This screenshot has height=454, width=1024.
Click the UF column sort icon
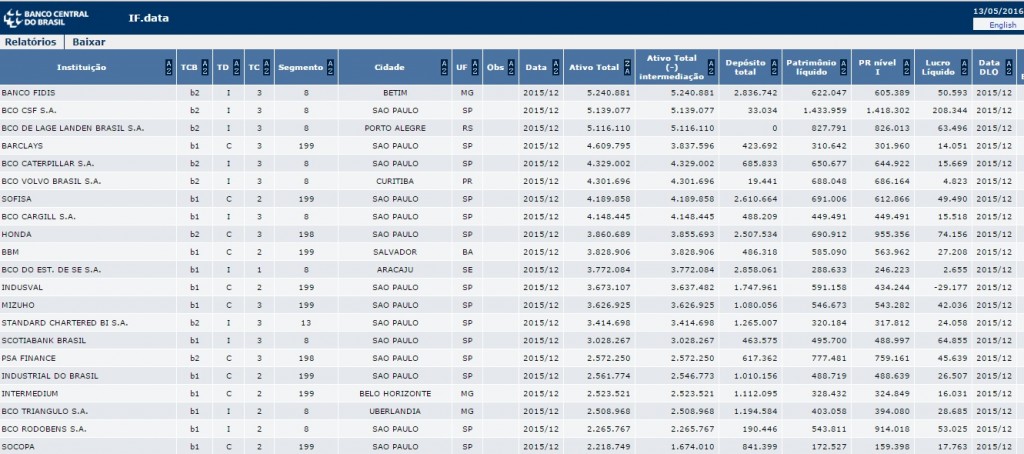474,68
